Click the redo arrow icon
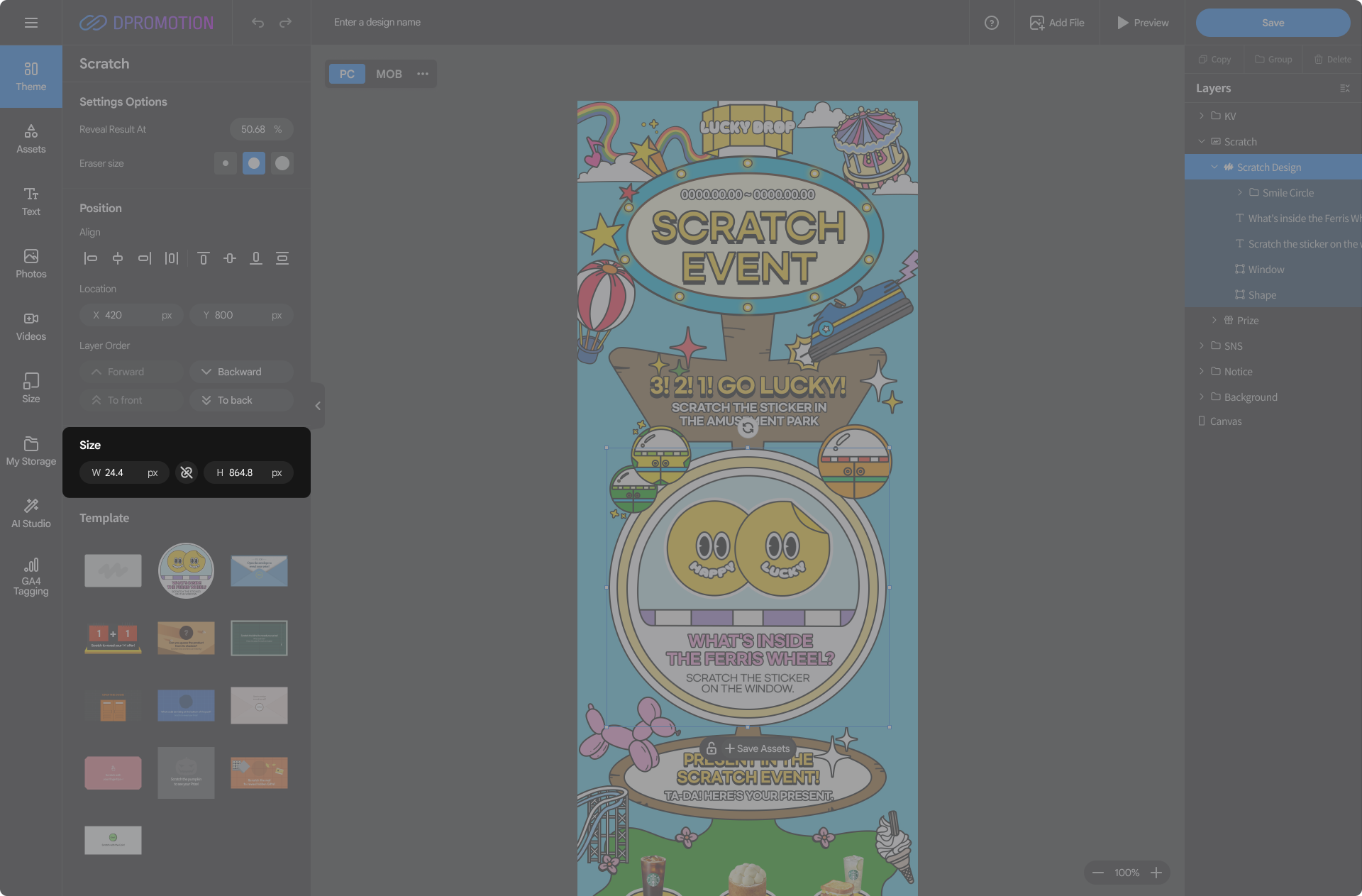 (285, 23)
